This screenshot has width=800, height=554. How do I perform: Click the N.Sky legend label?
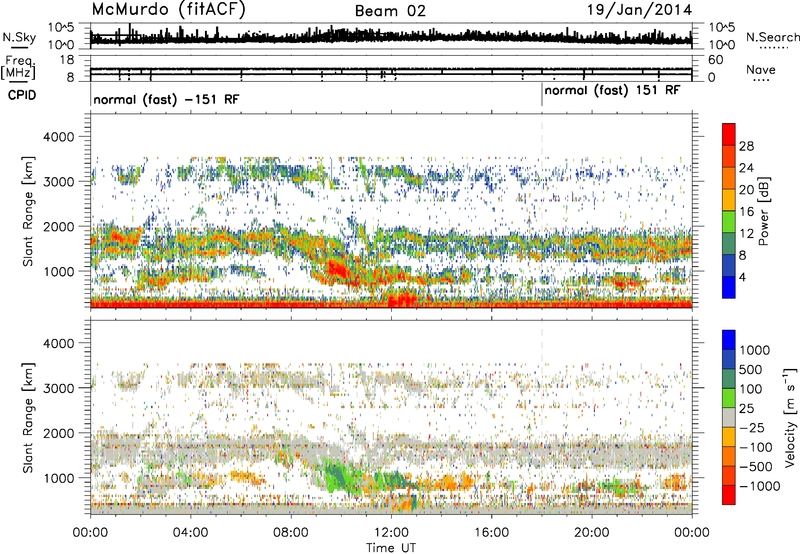(19, 37)
